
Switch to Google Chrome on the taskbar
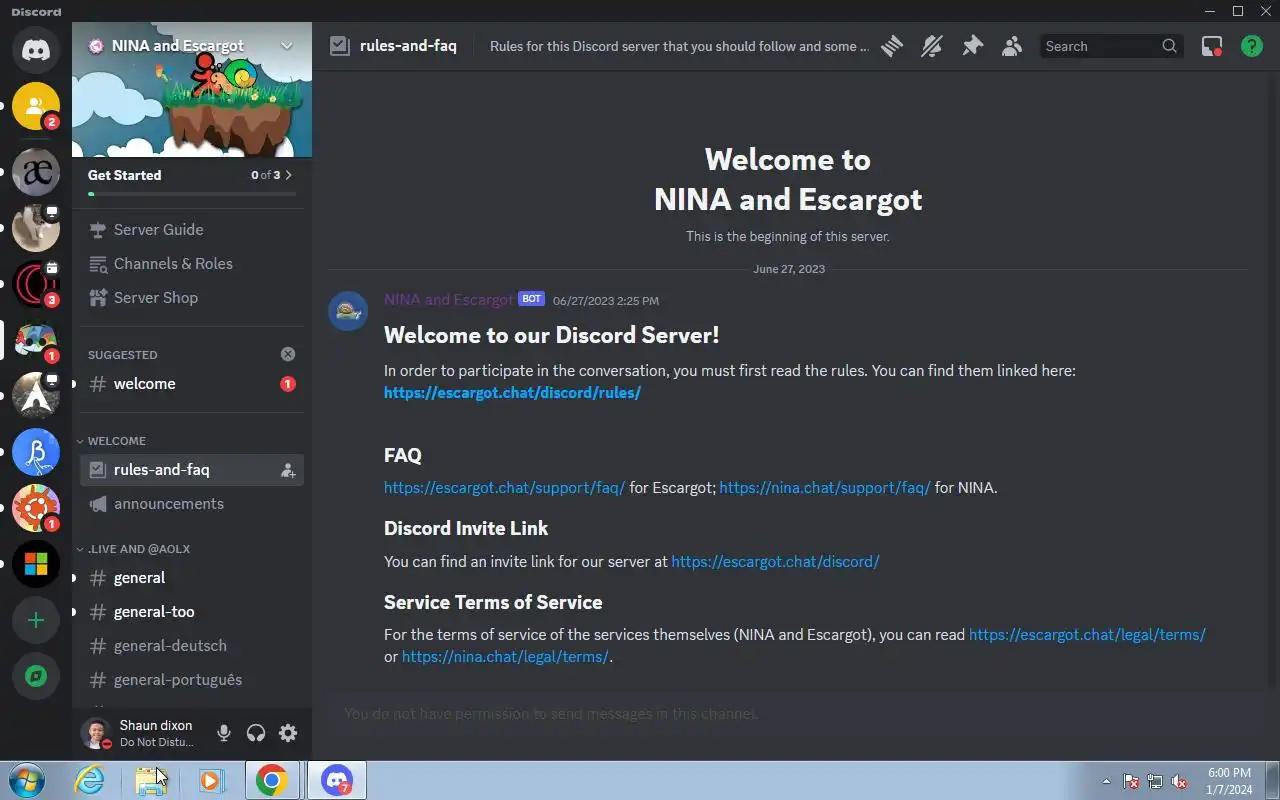point(272,780)
